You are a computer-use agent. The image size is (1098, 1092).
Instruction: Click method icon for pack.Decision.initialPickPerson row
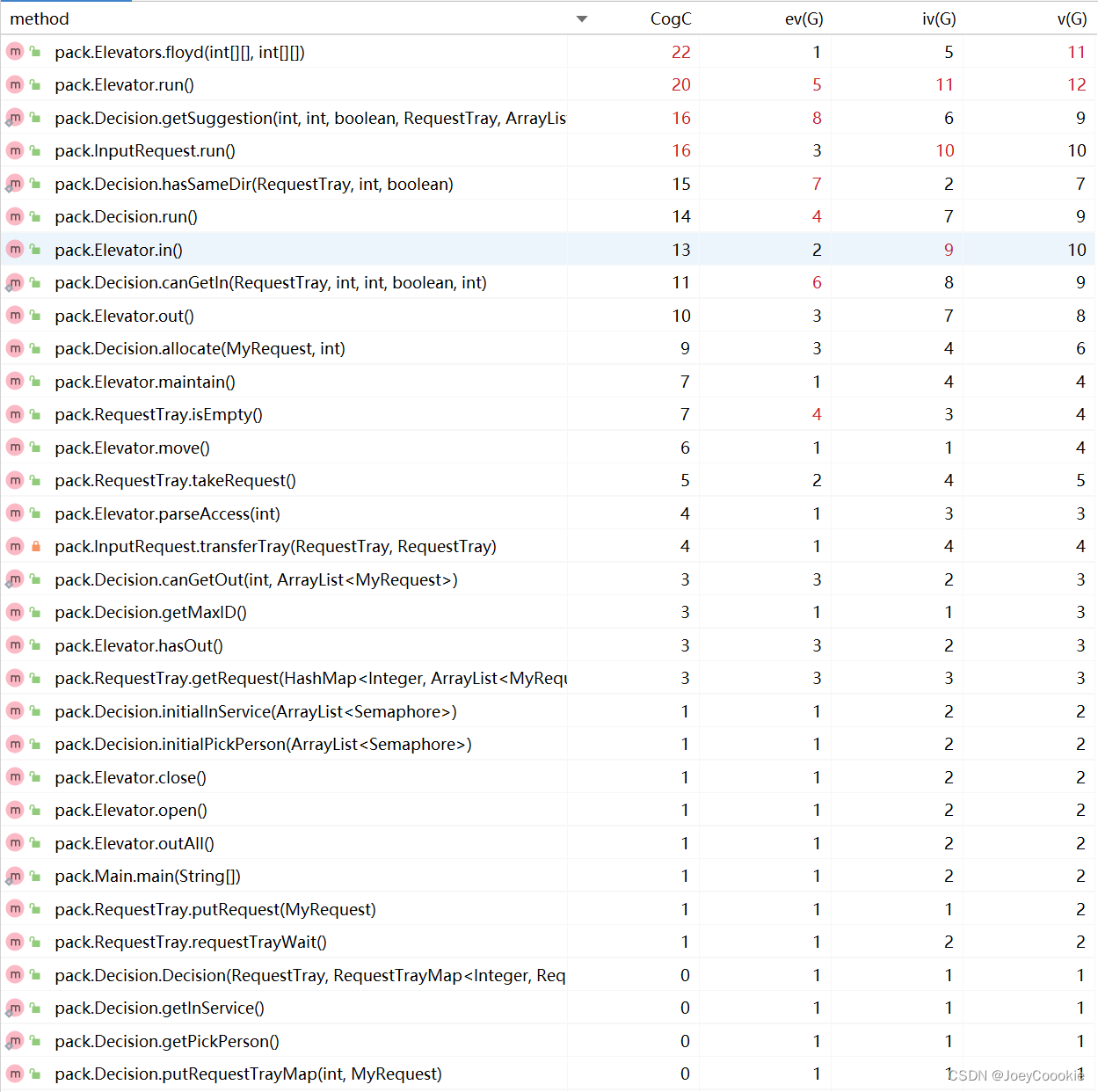coord(15,744)
